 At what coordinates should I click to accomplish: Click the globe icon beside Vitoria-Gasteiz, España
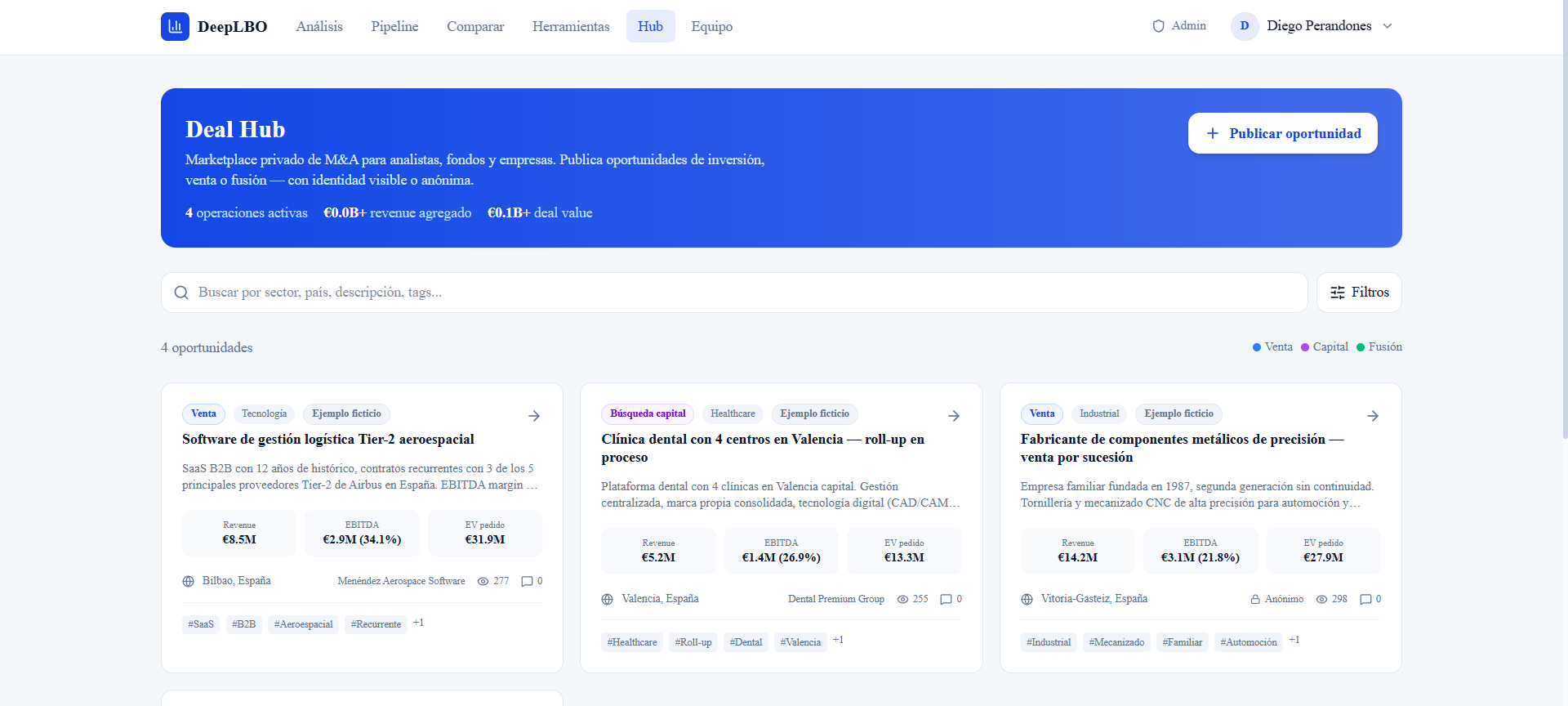1027,599
